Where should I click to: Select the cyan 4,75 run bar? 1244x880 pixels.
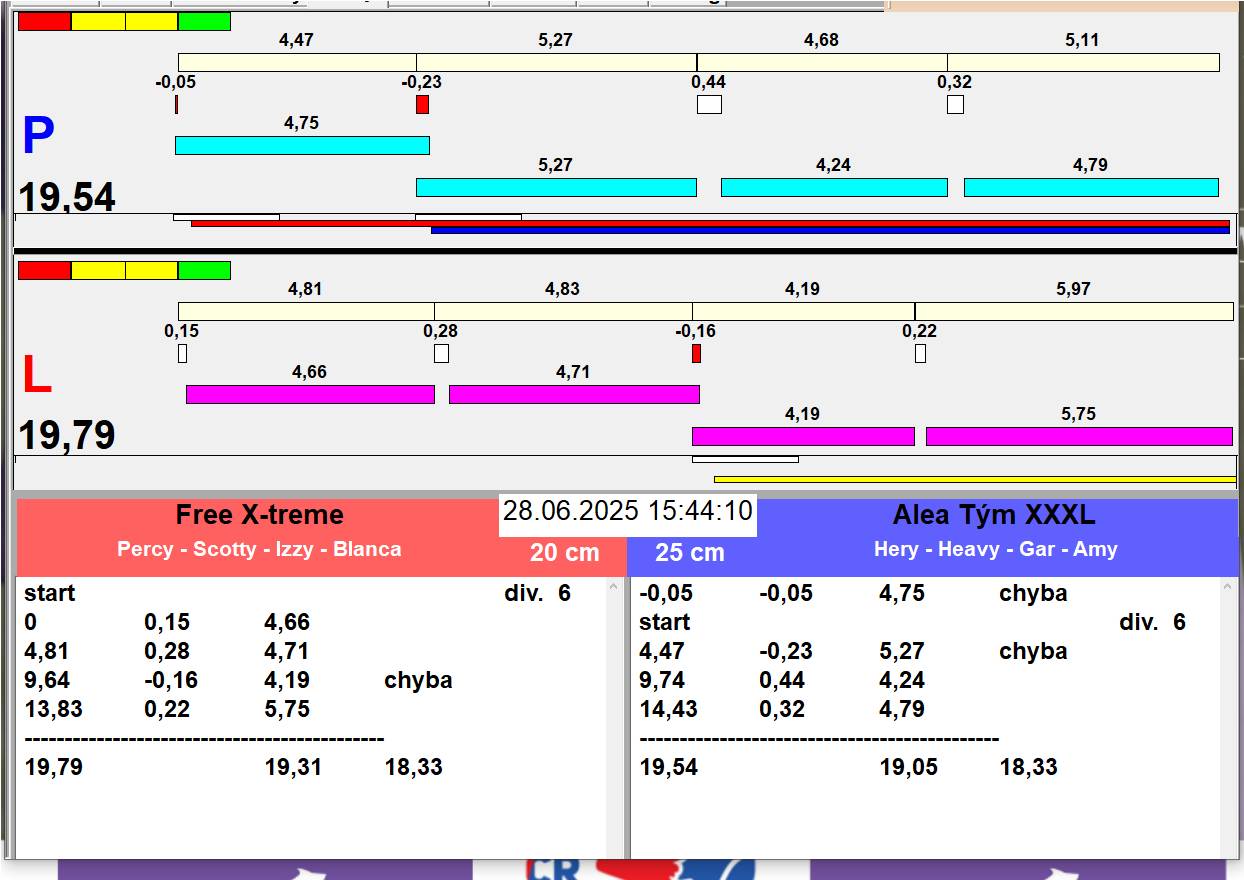pyautogui.click(x=302, y=145)
